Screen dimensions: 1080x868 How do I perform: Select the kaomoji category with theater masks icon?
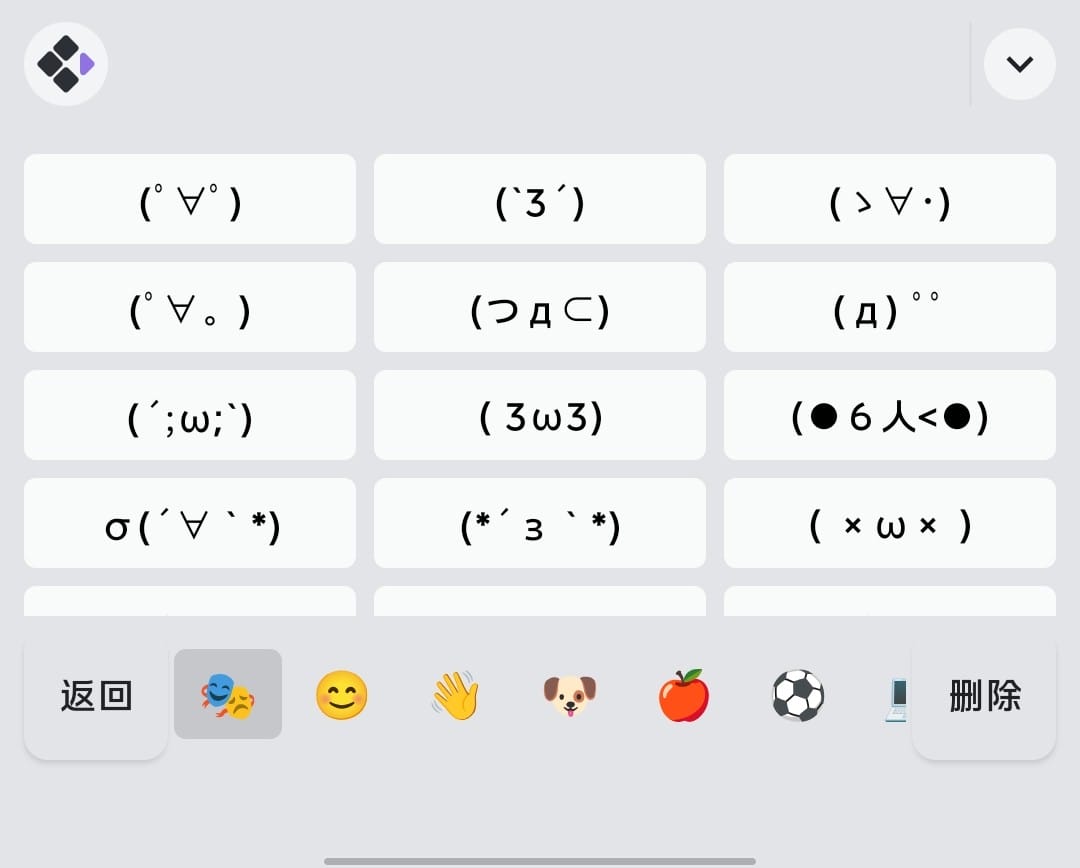coord(228,693)
